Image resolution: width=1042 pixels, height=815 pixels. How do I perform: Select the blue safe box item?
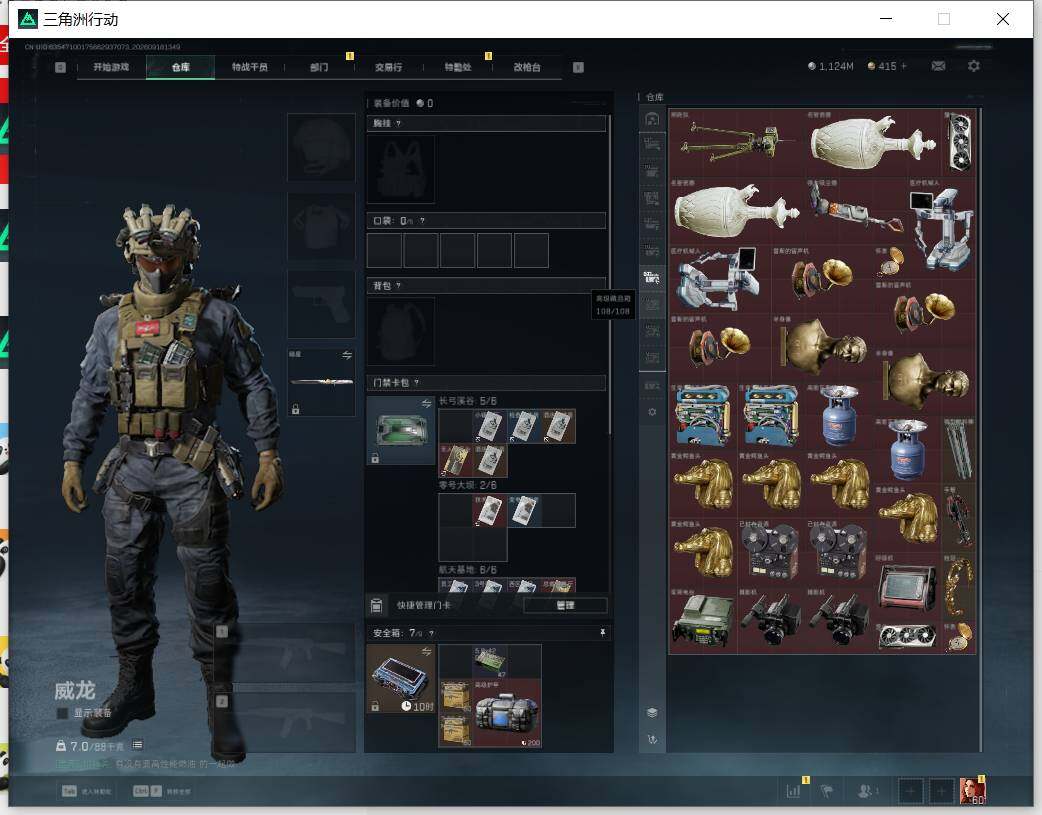point(401,679)
